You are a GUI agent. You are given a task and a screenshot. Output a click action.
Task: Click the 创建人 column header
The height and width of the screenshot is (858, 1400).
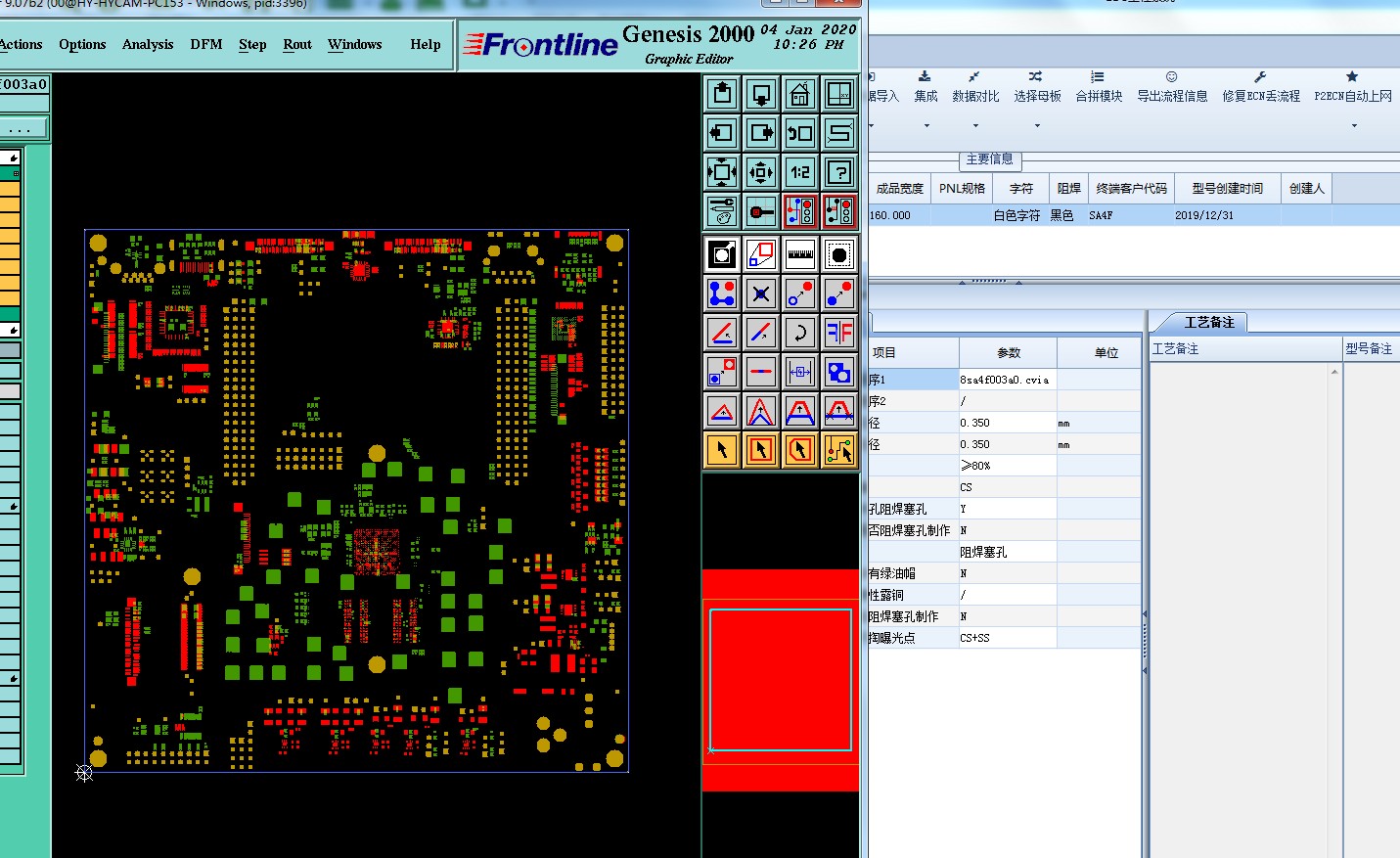[1306, 188]
